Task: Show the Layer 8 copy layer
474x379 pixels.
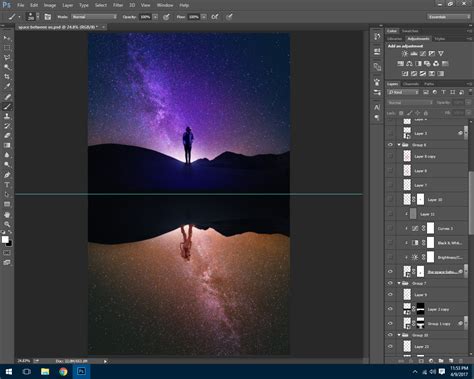Action: point(390,156)
